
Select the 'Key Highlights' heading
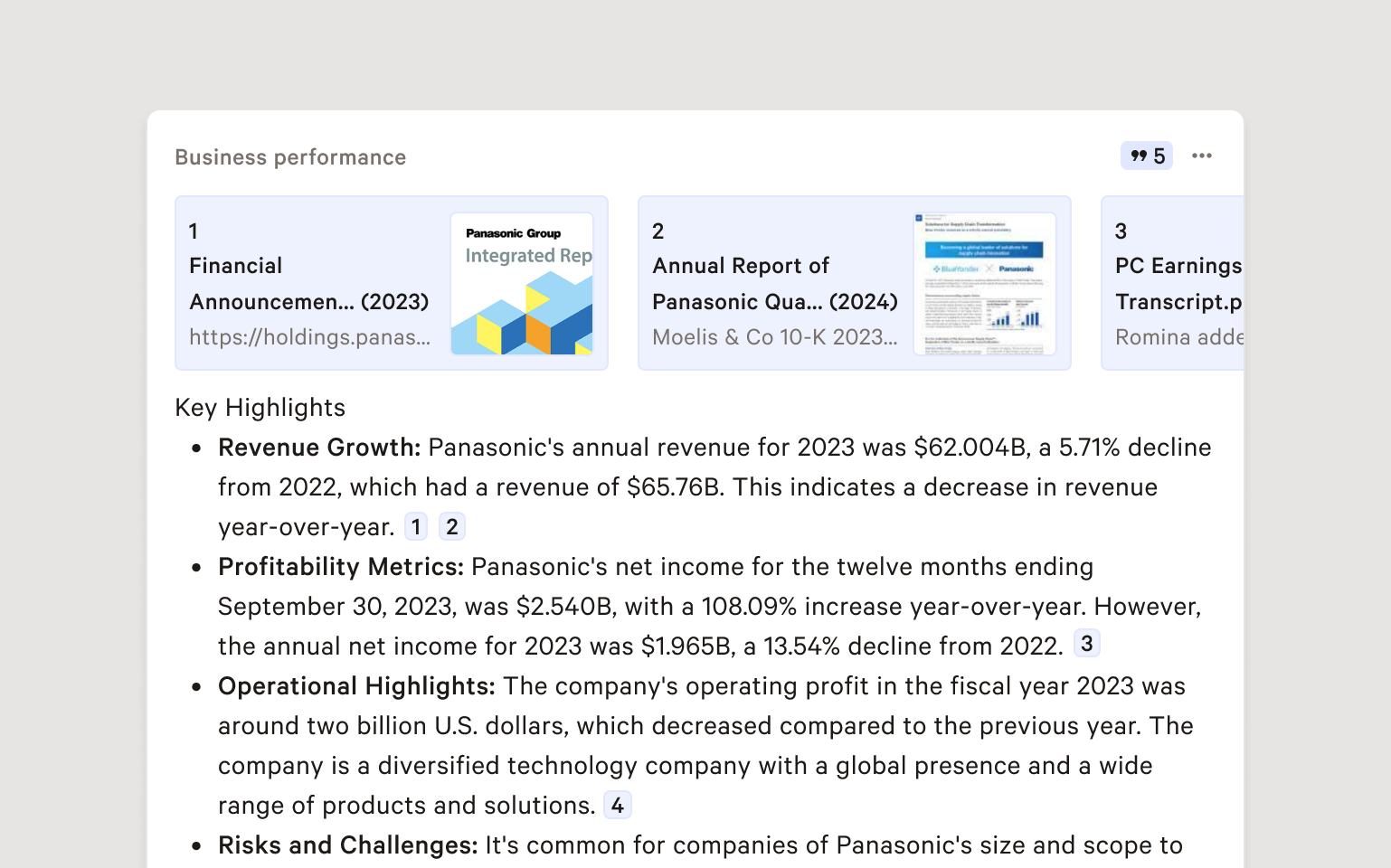(x=260, y=408)
